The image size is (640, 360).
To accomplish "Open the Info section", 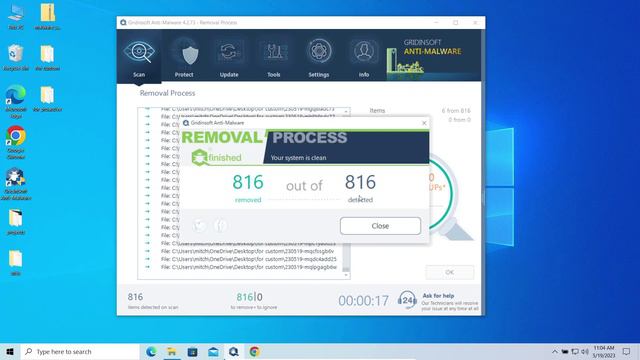I will [x=364, y=57].
